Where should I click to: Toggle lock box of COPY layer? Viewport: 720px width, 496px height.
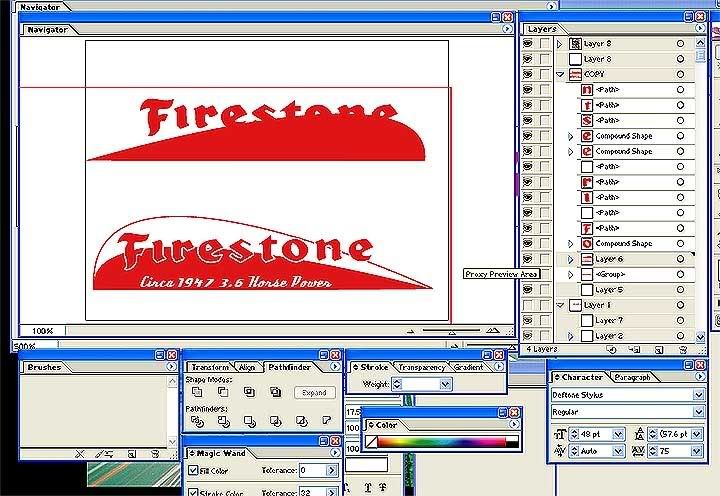pos(545,74)
